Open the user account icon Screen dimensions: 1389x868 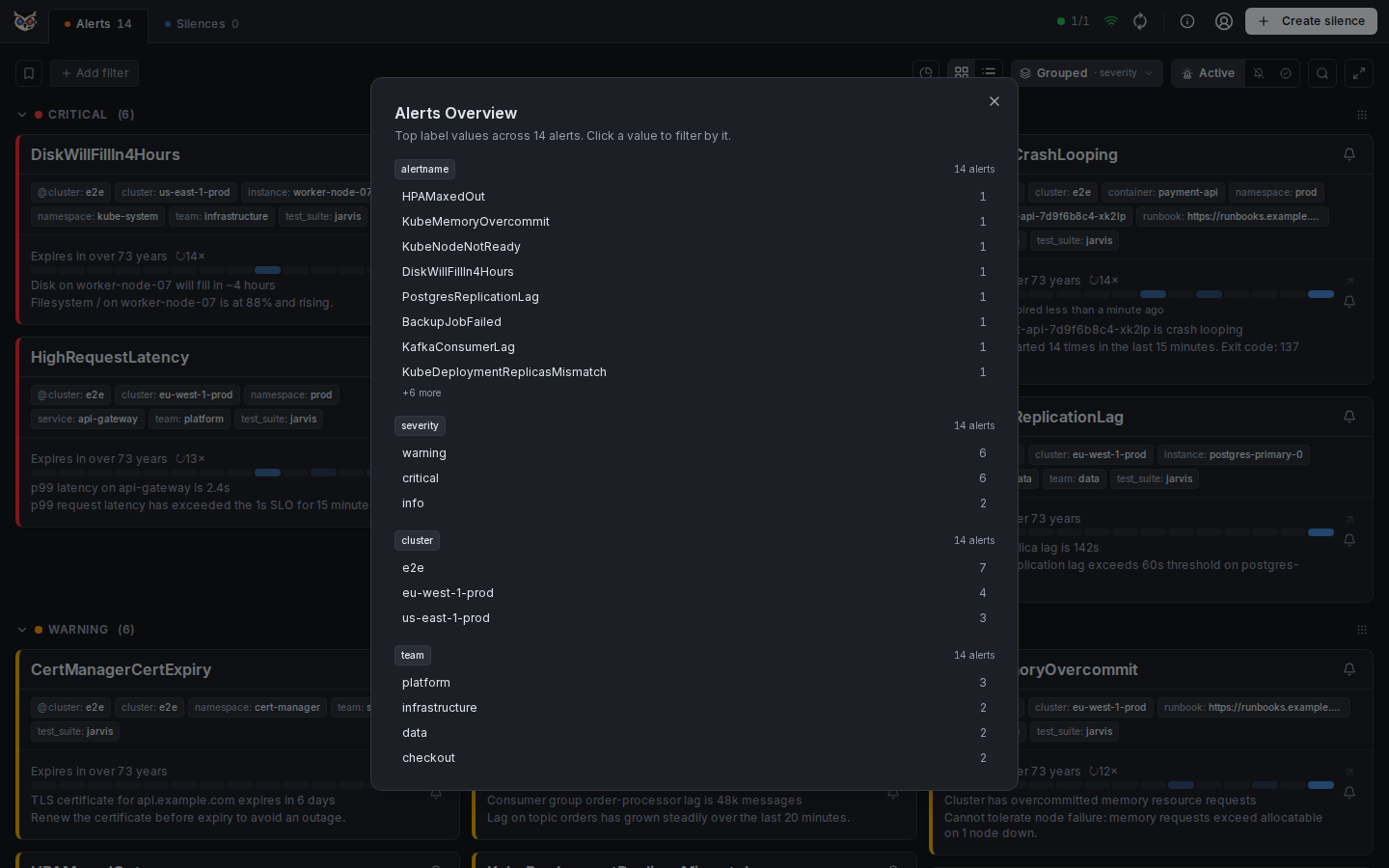1224,21
